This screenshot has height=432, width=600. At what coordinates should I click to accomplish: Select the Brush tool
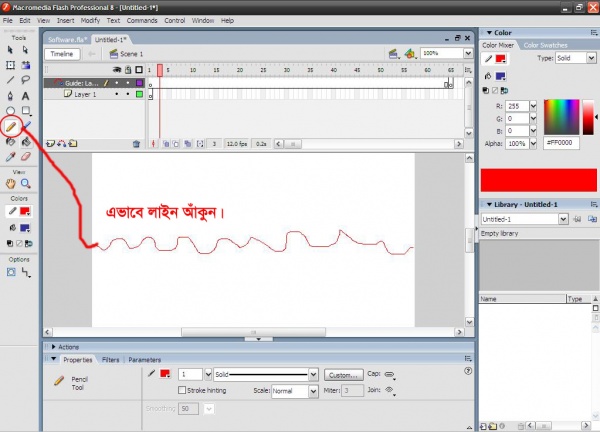26,126
